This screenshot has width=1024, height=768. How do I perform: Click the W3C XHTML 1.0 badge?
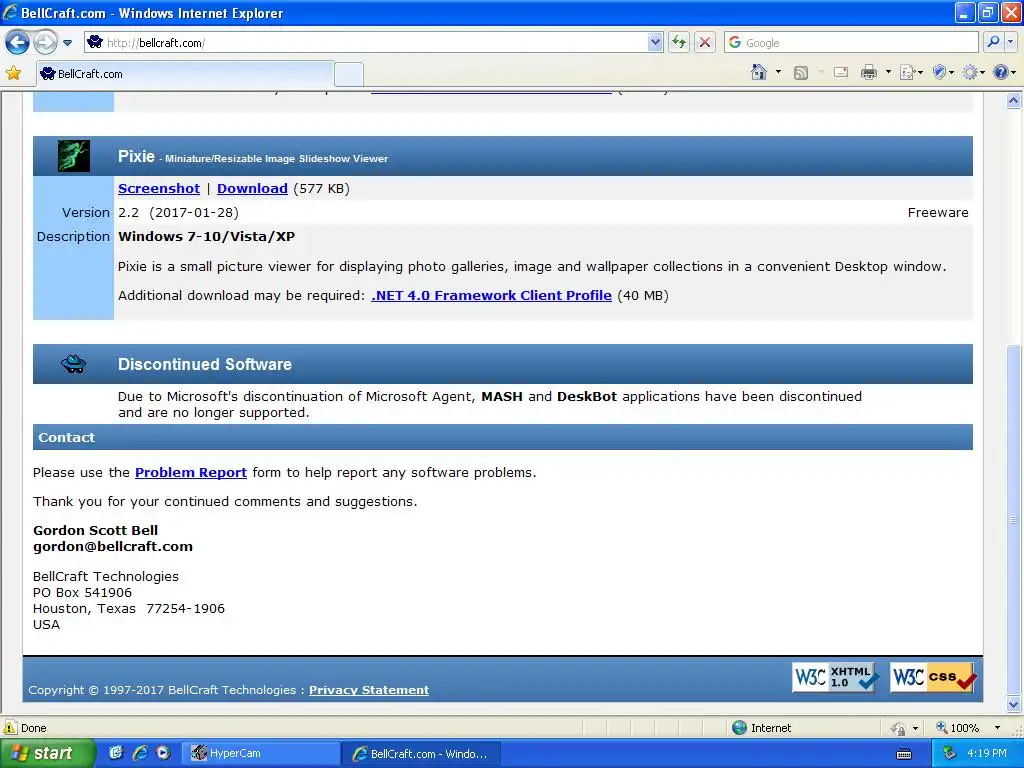coord(836,677)
